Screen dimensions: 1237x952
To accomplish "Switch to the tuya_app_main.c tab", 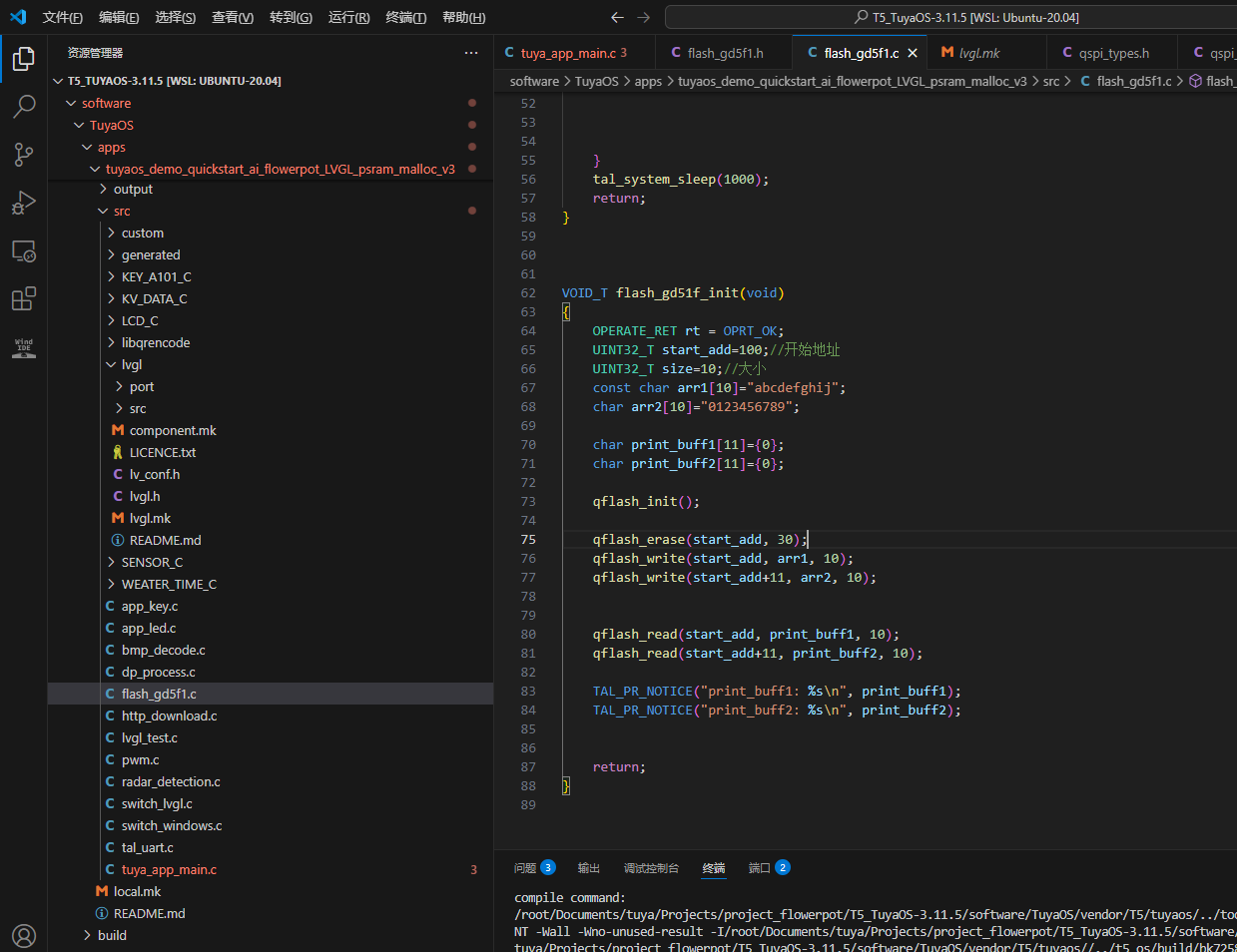I will click(574, 53).
